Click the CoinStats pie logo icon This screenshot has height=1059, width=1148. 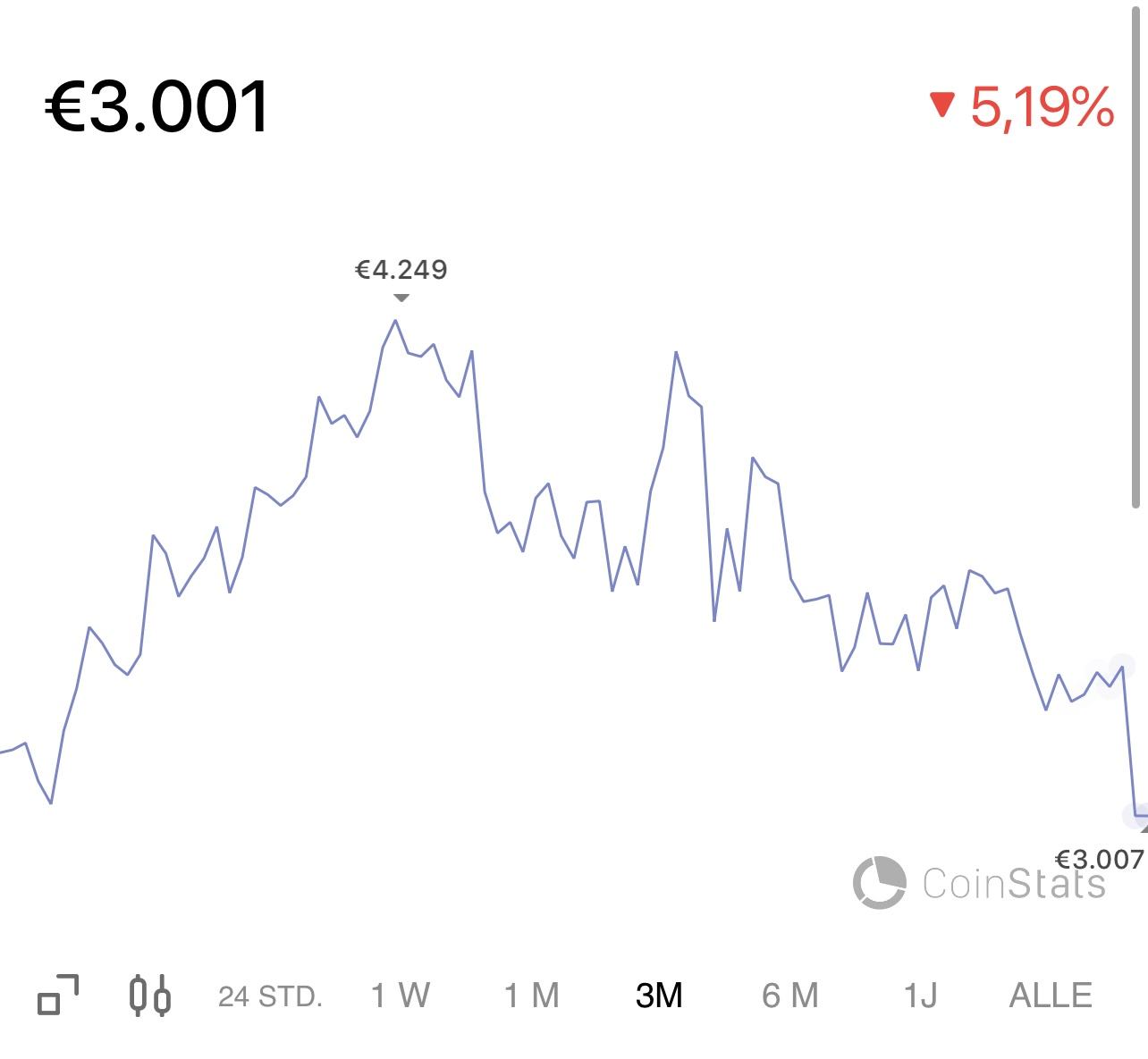[x=879, y=882]
